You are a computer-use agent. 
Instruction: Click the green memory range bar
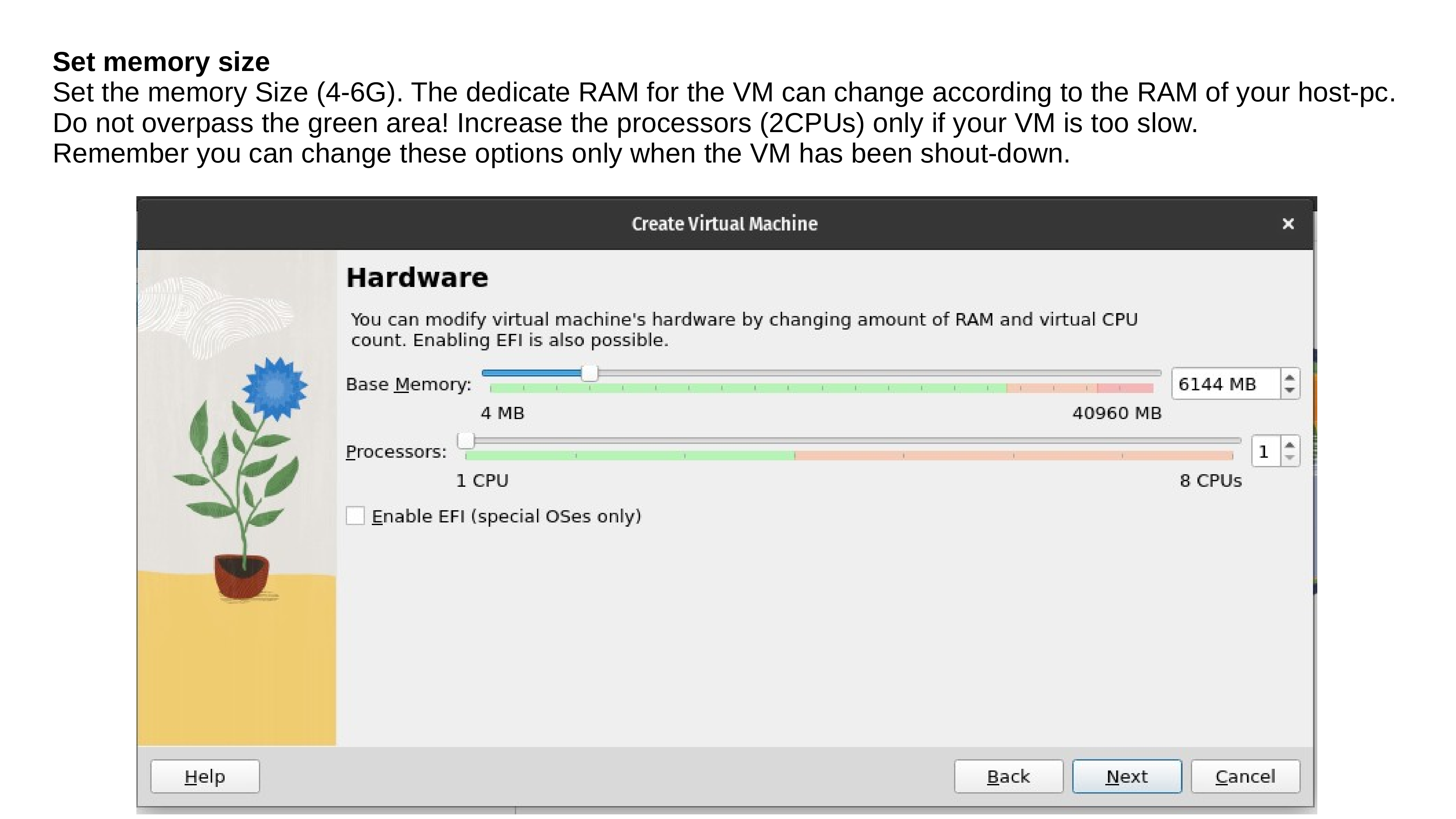tap(748, 388)
